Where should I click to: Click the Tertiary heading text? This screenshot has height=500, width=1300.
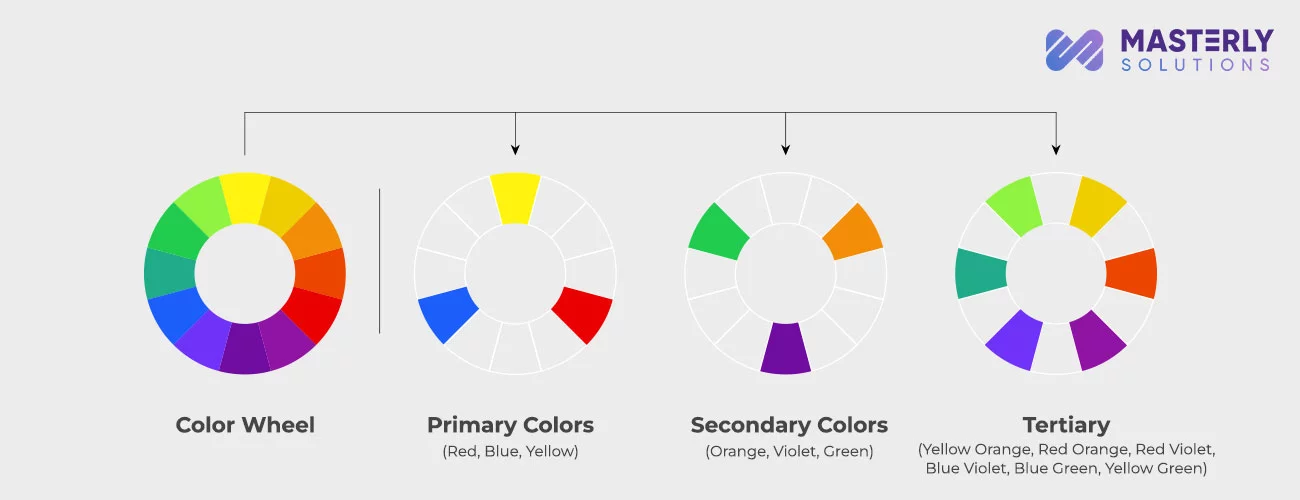pyautogui.click(x=1066, y=424)
